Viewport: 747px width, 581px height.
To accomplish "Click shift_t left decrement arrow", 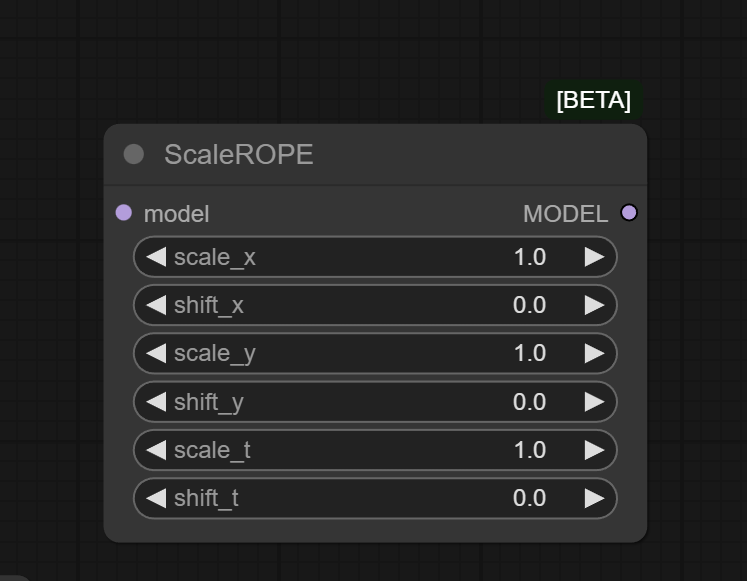I will pyautogui.click(x=156, y=498).
